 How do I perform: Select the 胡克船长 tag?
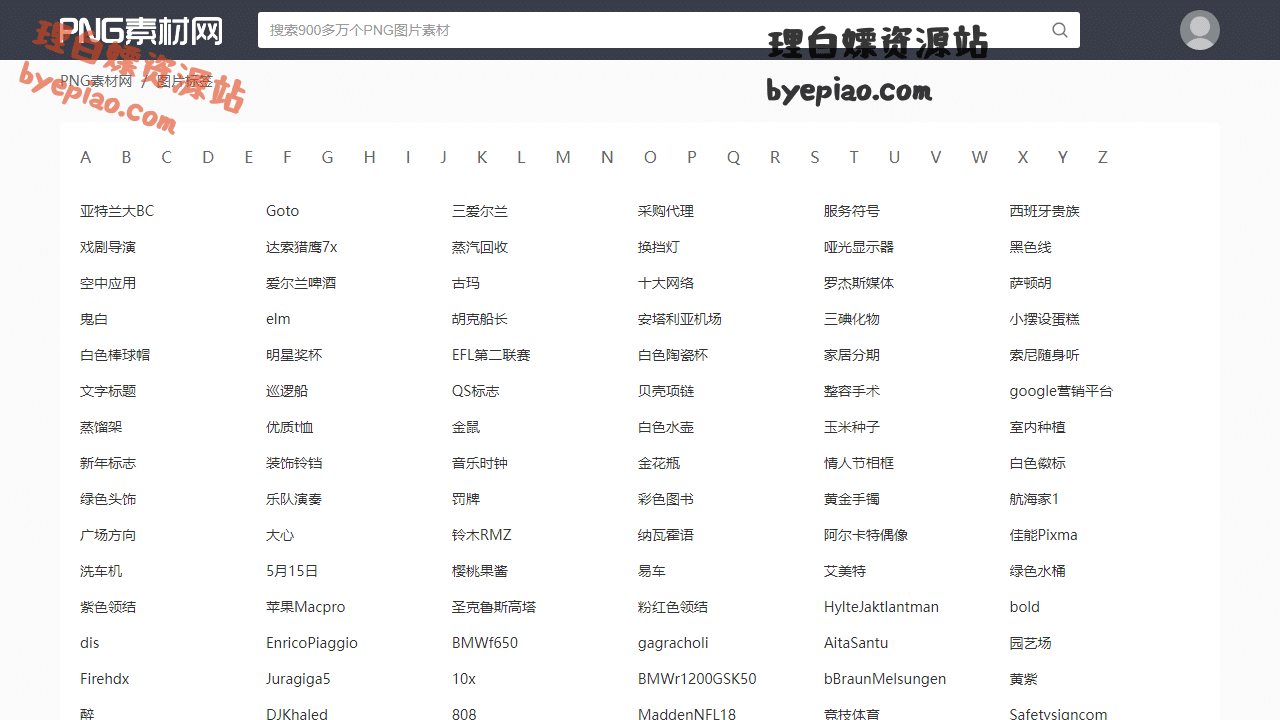click(480, 319)
